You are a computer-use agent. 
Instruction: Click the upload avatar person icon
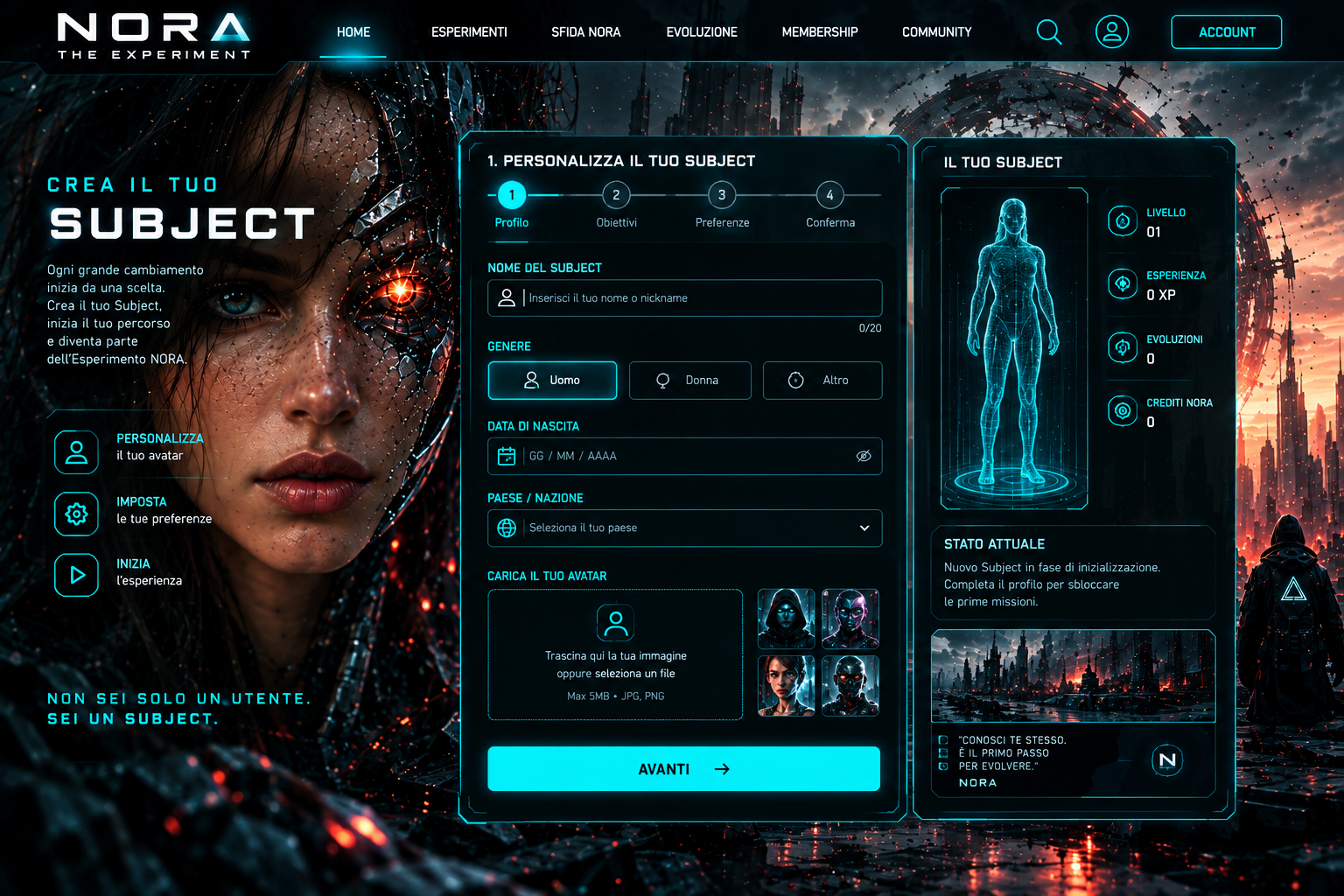point(615,623)
